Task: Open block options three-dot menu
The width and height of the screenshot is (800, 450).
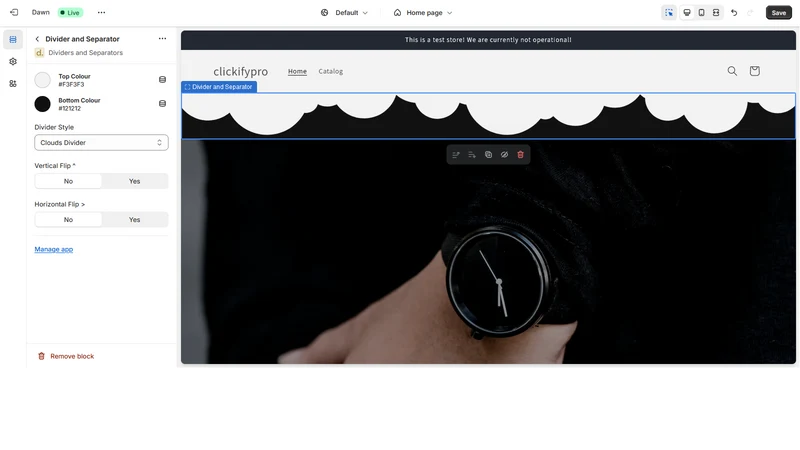Action: click(x=162, y=39)
